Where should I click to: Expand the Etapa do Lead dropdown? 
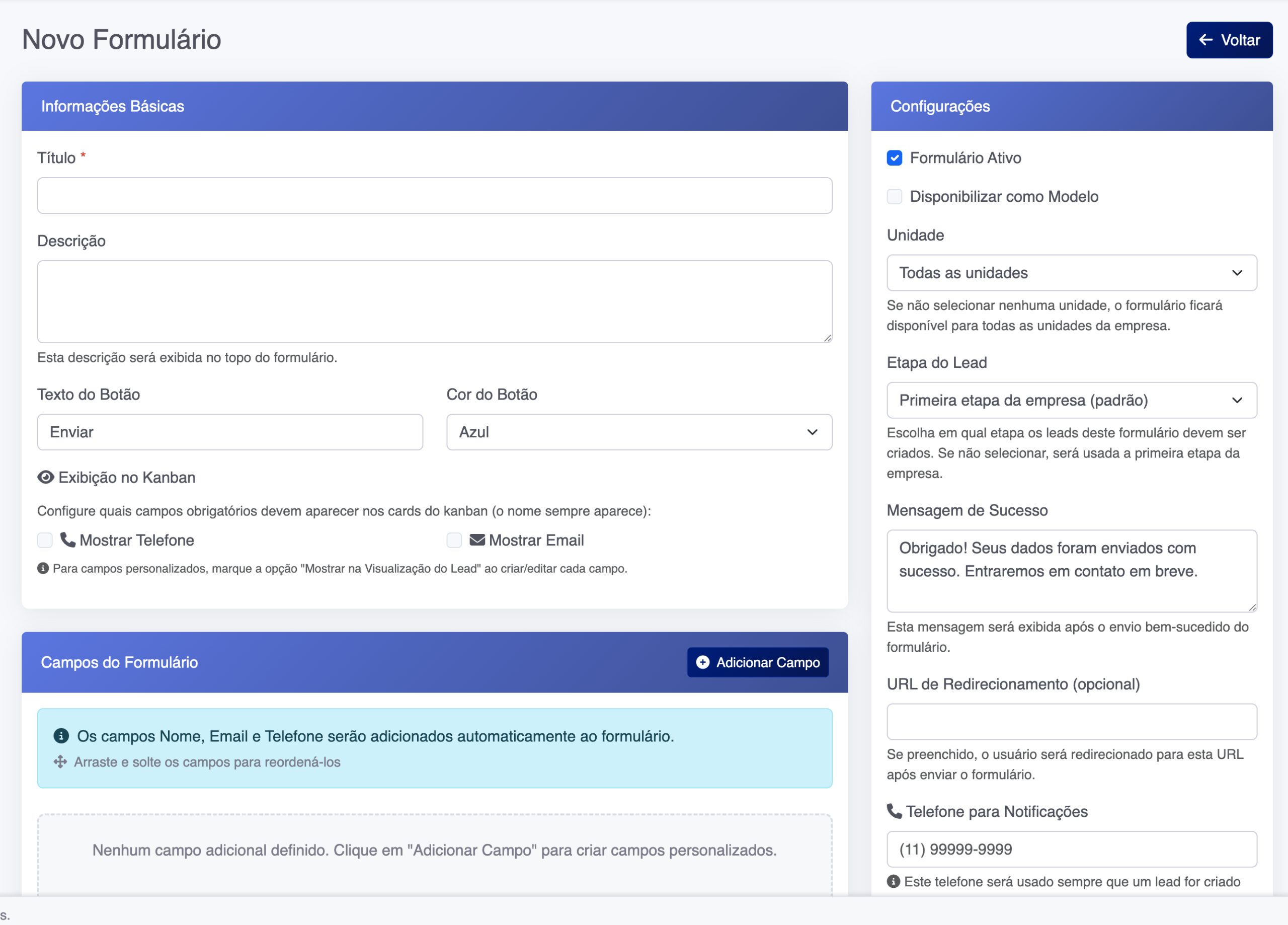point(1071,400)
